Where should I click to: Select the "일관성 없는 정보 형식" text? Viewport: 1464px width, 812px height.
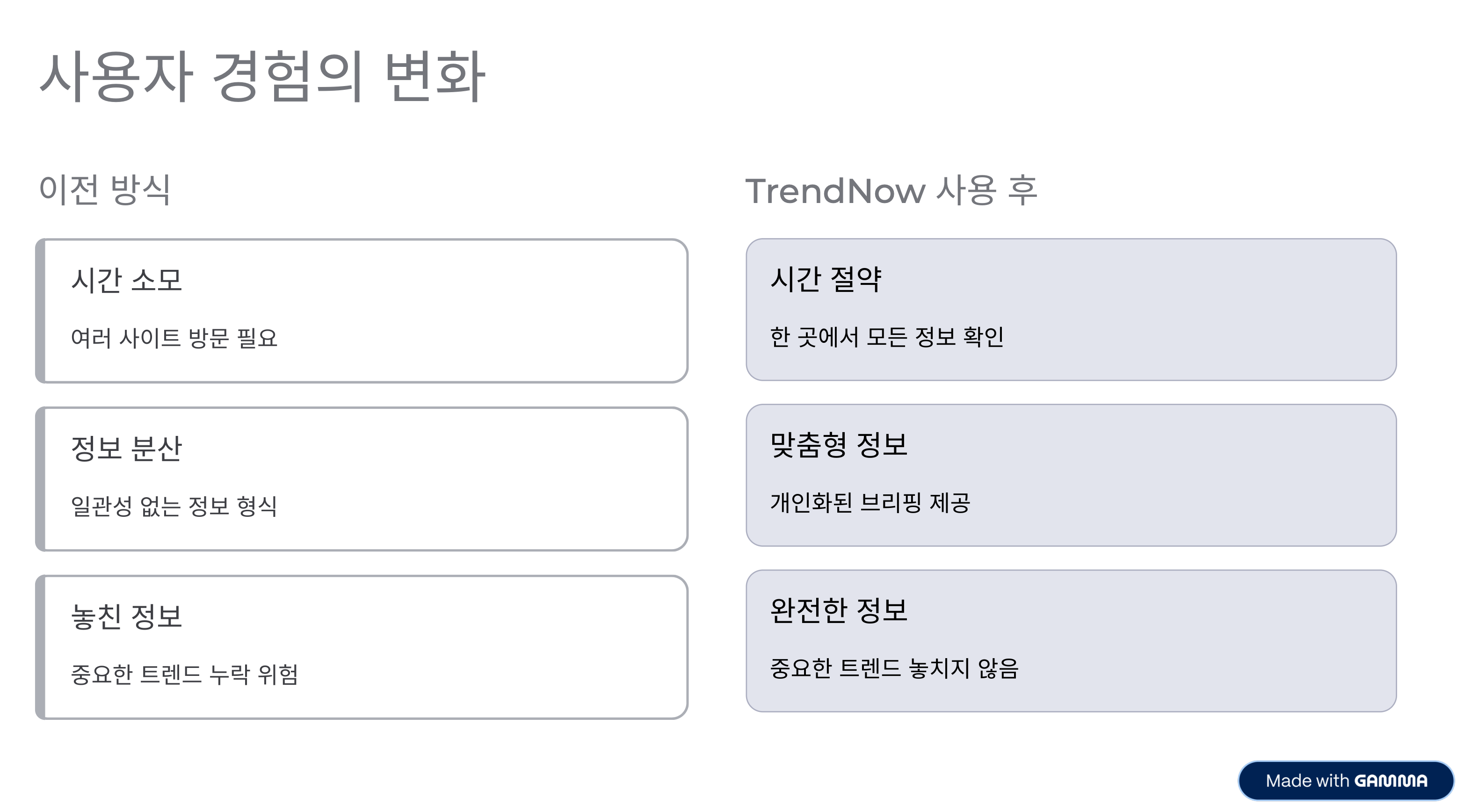coord(174,506)
